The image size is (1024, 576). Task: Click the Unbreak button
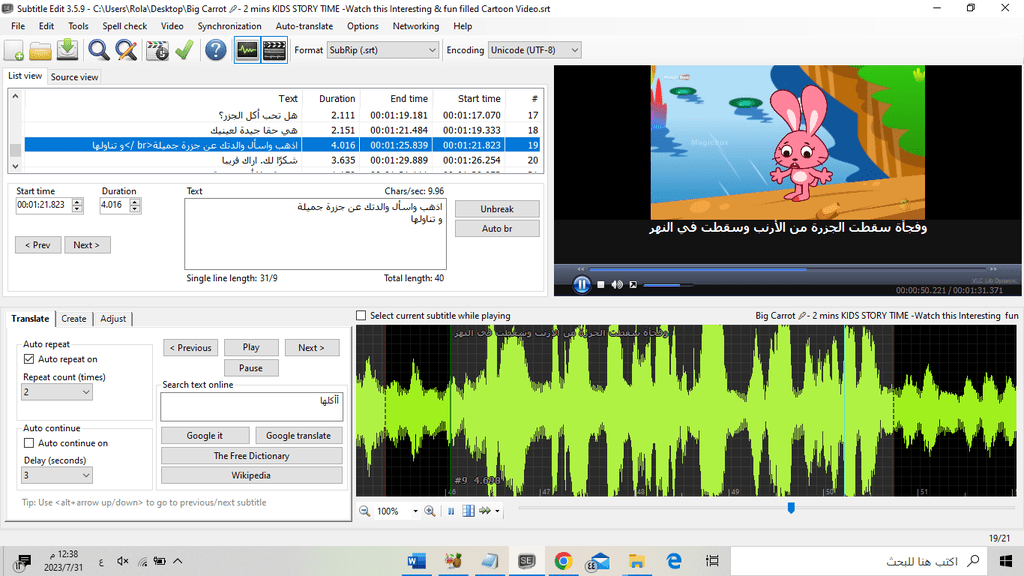(497, 209)
